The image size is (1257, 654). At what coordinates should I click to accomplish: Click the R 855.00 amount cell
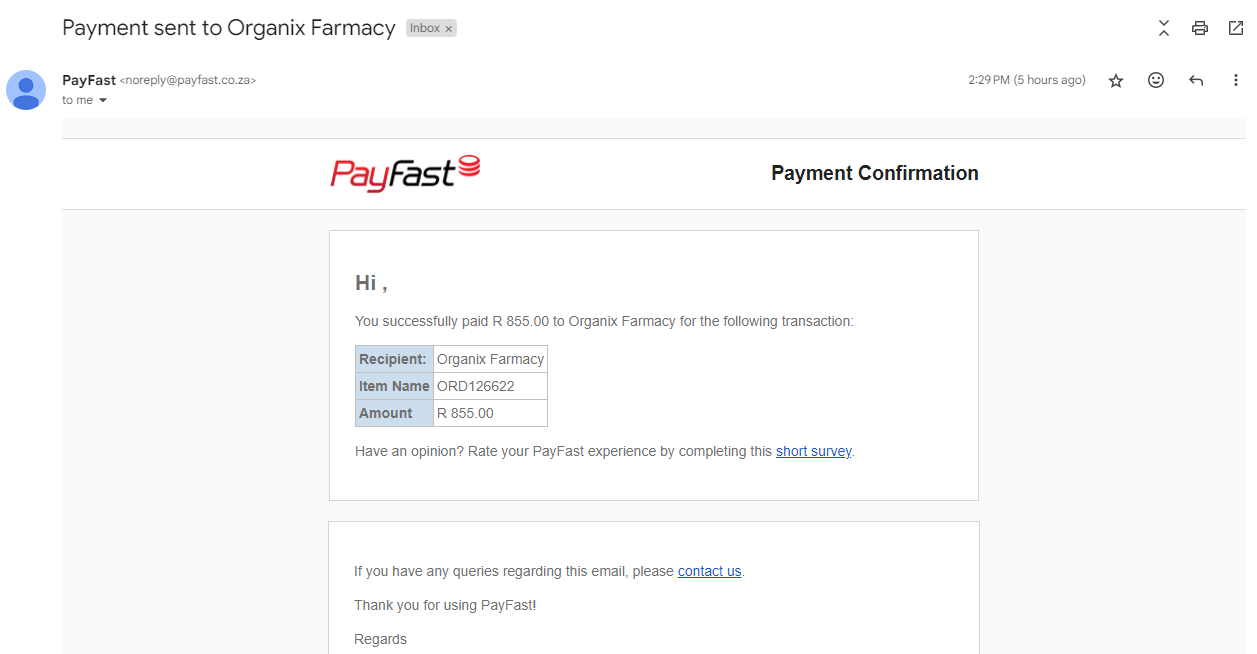(490, 413)
